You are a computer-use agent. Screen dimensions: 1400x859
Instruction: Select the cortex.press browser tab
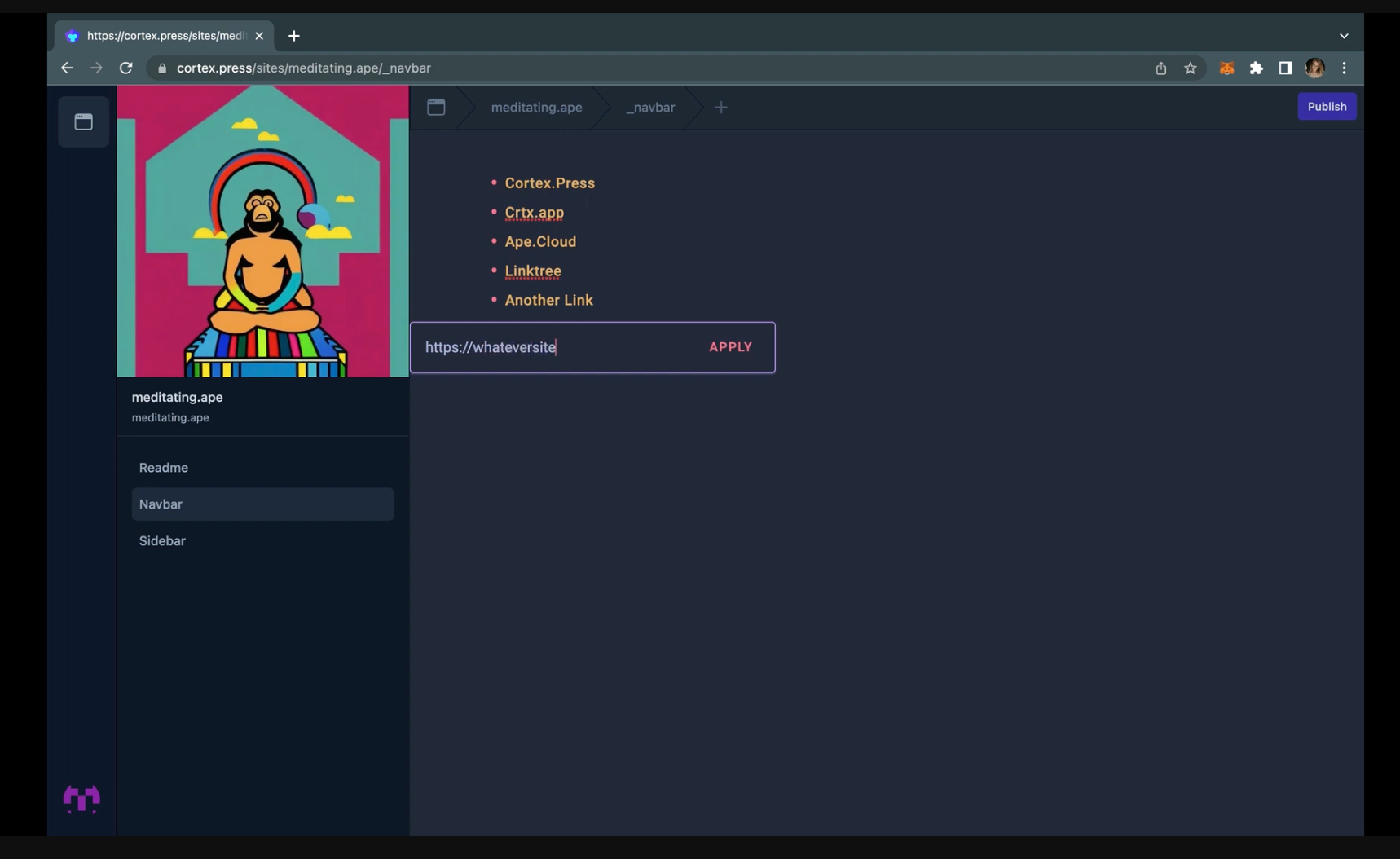pyautogui.click(x=165, y=36)
